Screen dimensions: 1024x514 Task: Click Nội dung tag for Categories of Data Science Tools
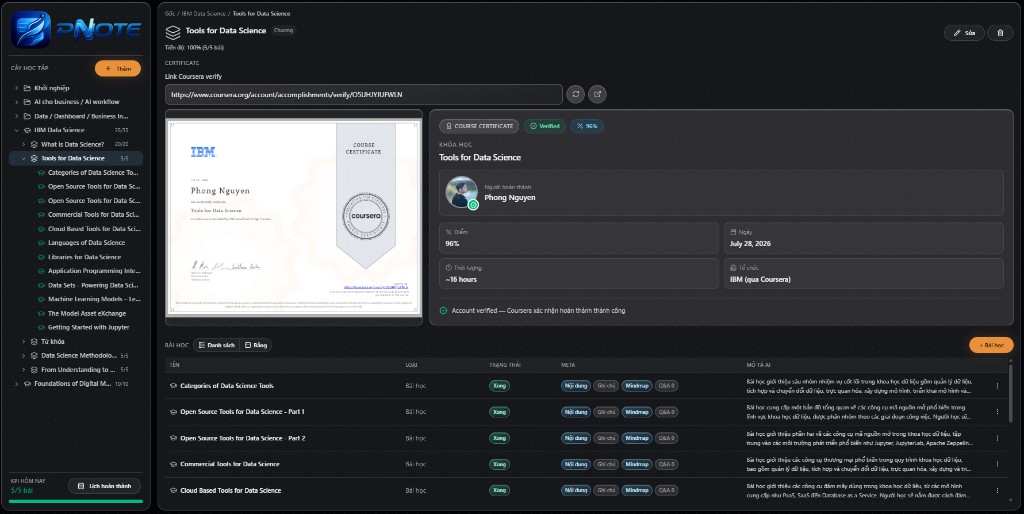(x=576, y=386)
